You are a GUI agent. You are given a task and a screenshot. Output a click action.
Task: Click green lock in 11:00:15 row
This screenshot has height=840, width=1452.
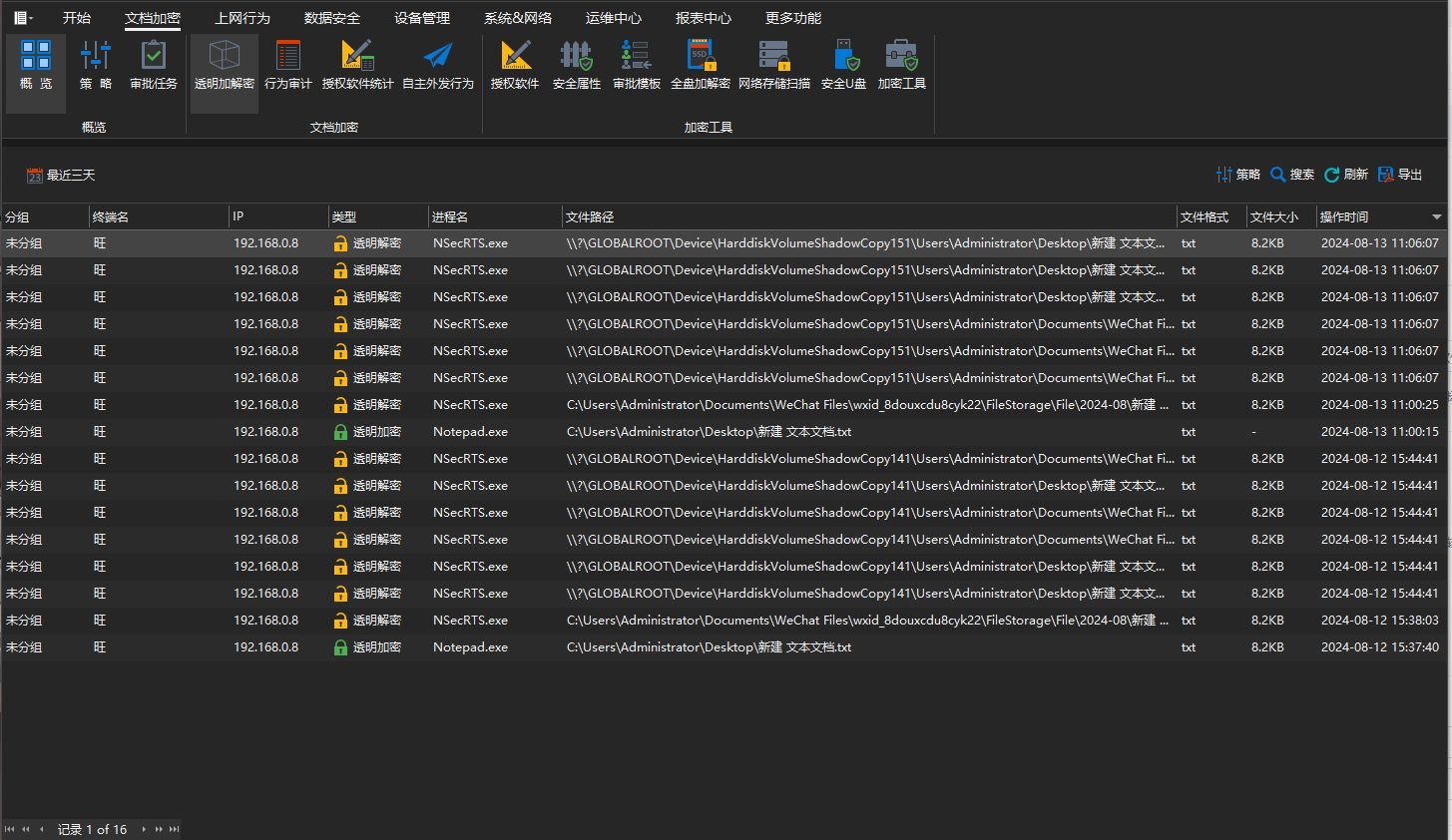[340, 432]
